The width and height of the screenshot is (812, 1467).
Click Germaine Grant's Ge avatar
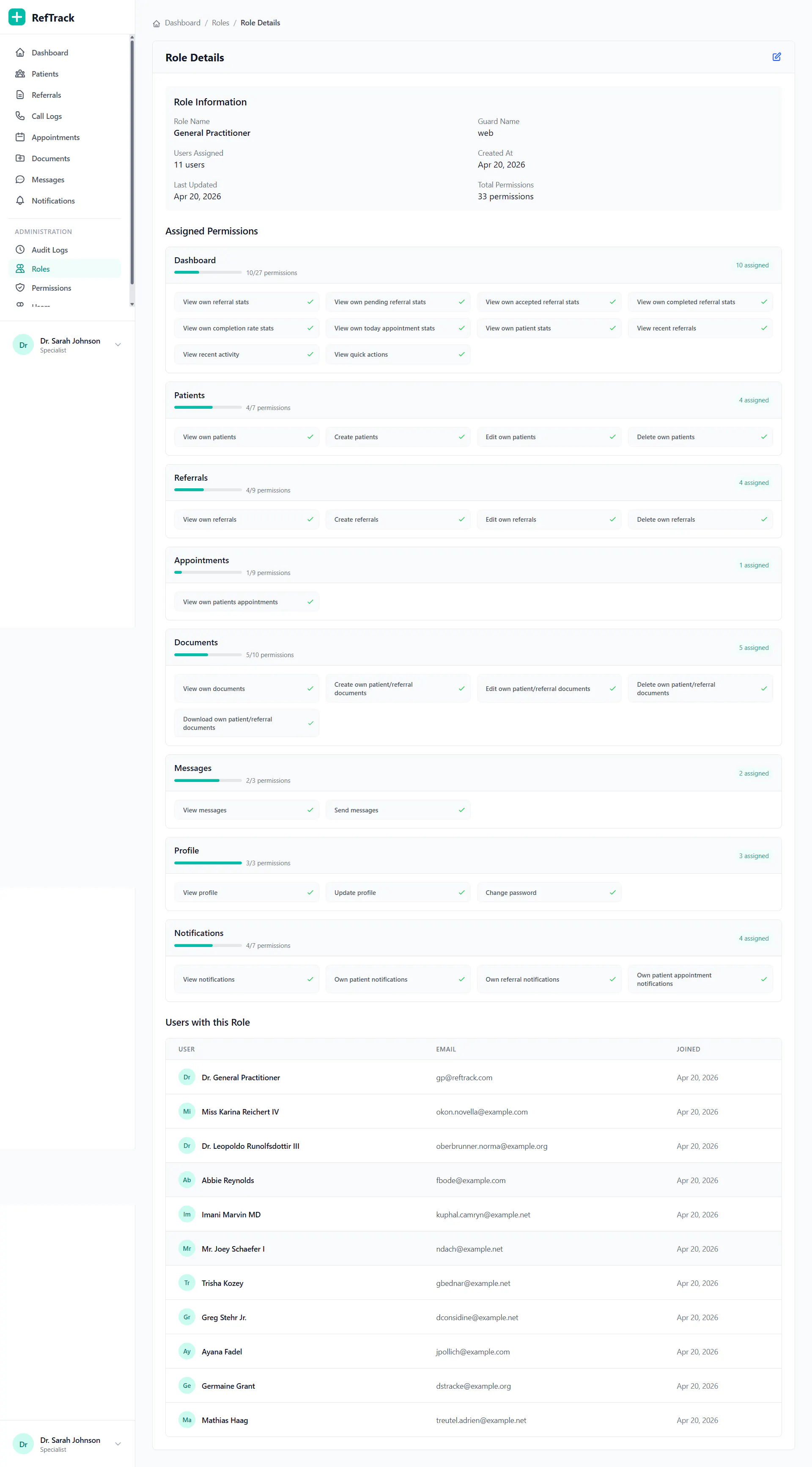click(187, 1386)
